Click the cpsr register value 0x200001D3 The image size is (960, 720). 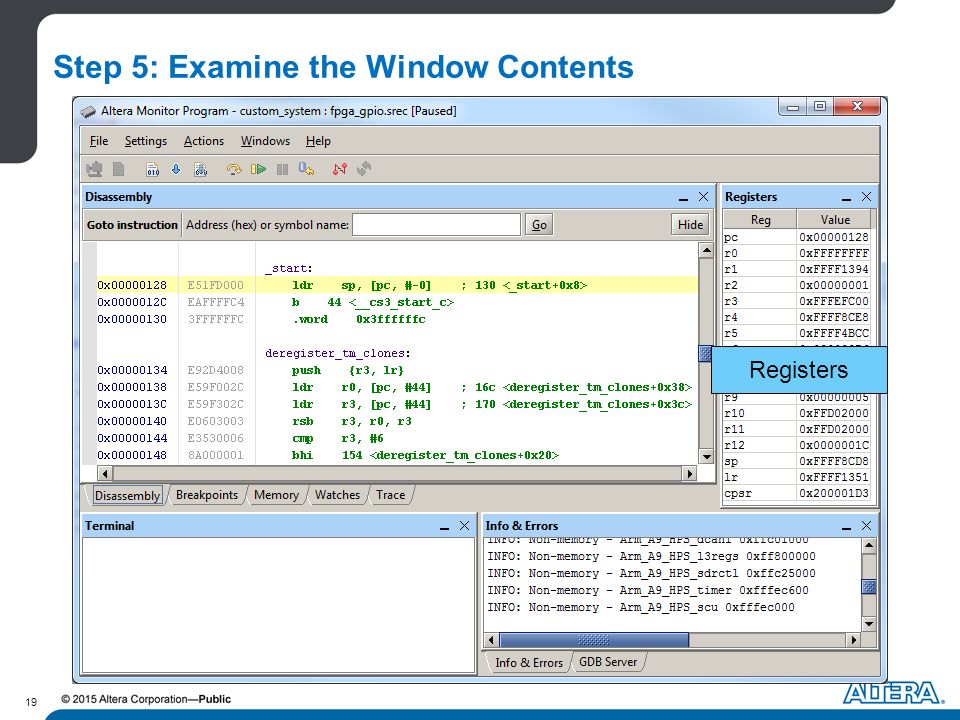coord(834,493)
